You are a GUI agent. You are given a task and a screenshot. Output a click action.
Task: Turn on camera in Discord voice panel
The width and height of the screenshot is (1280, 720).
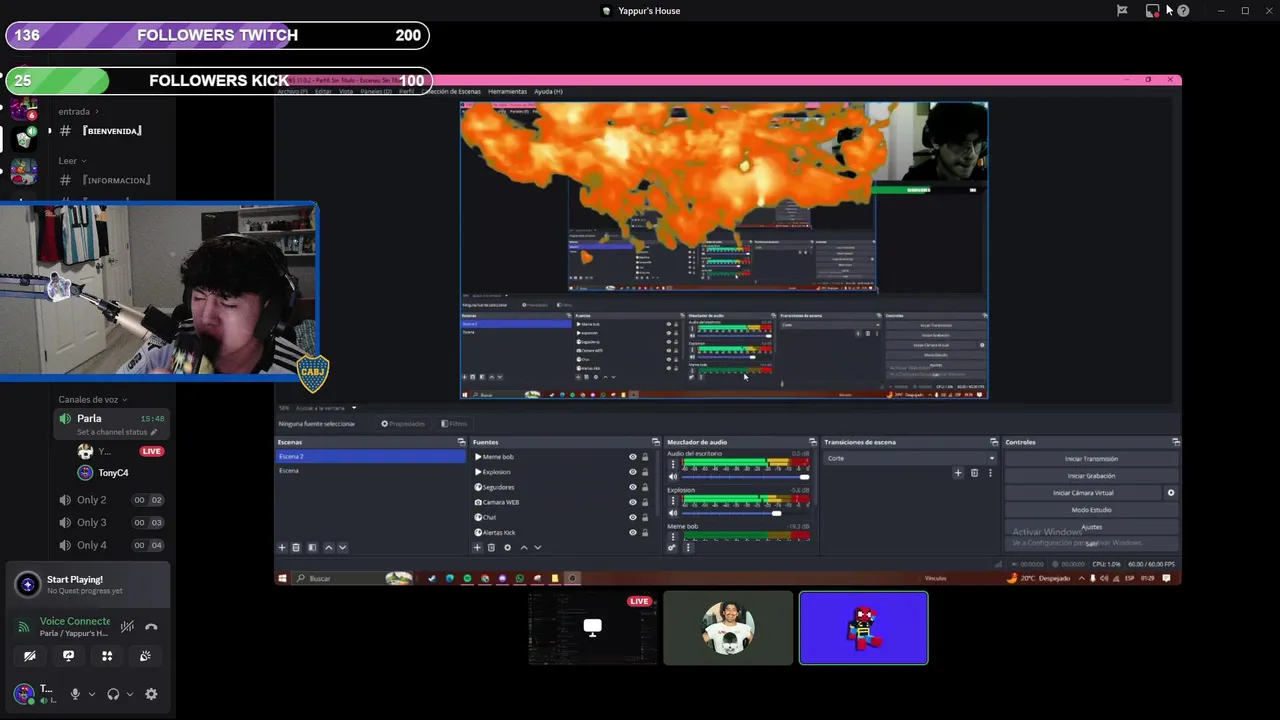click(30, 656)
